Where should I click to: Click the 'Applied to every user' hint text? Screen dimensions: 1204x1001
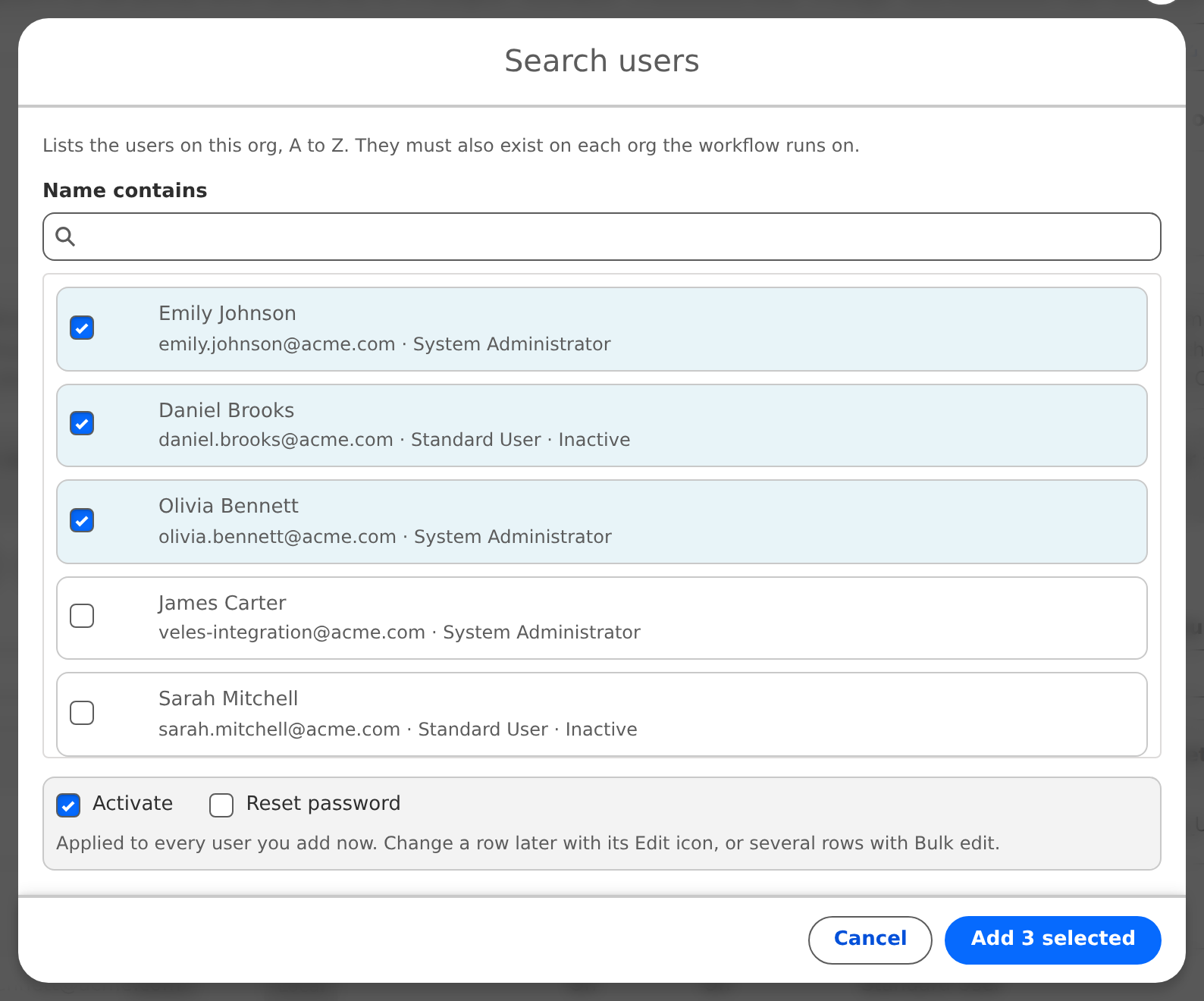528,843
